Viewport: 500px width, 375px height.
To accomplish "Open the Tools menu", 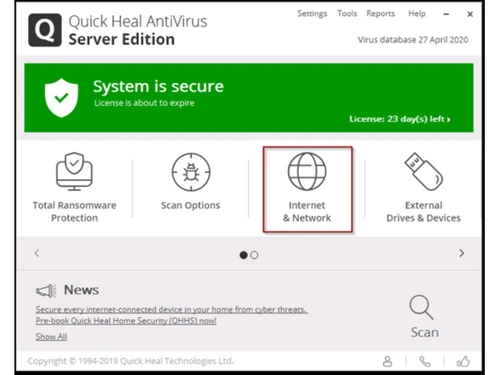I will coord(347,13).
